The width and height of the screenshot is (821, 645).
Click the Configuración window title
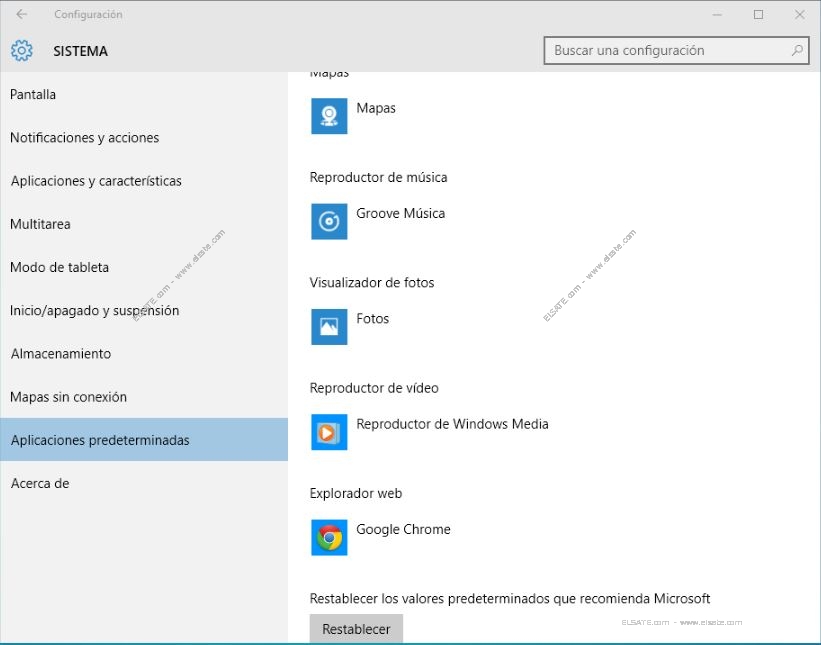coord(88,14)
